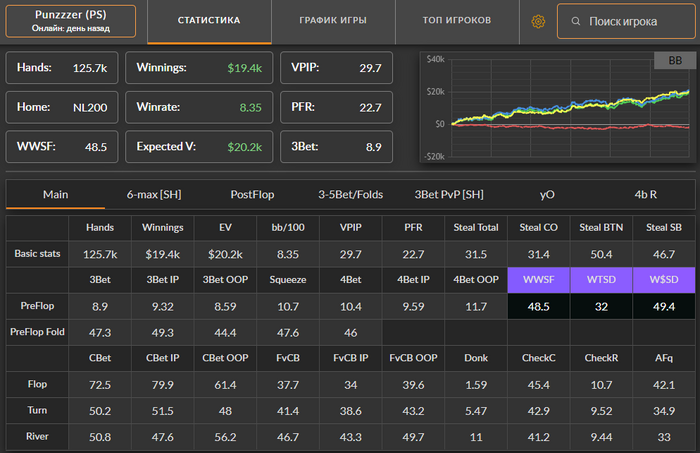Viewport: 700px width, 453px height.
Task: Click the WWSF 48.5 summary box
Action: (62, 146)
